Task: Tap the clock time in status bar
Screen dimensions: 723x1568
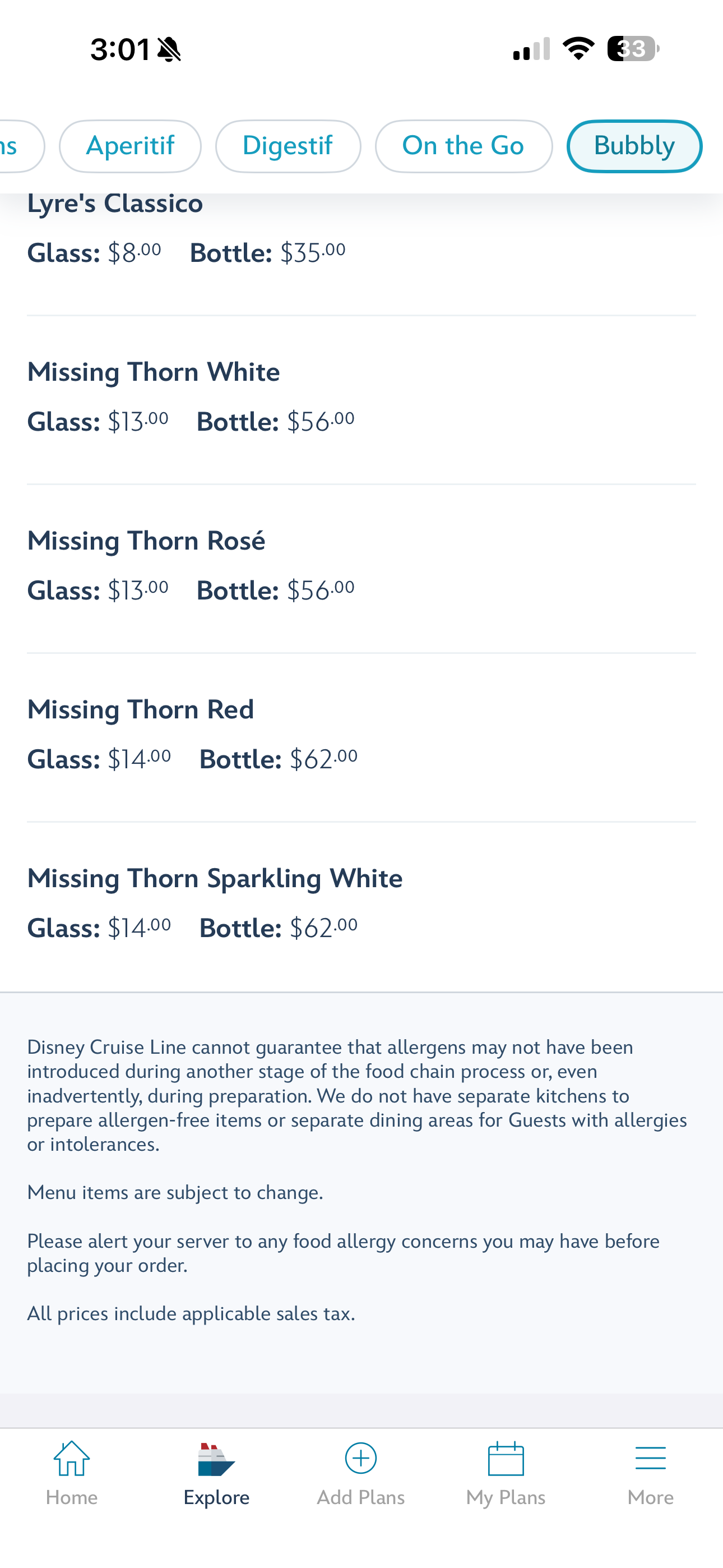Action: (x=120, y=49)
